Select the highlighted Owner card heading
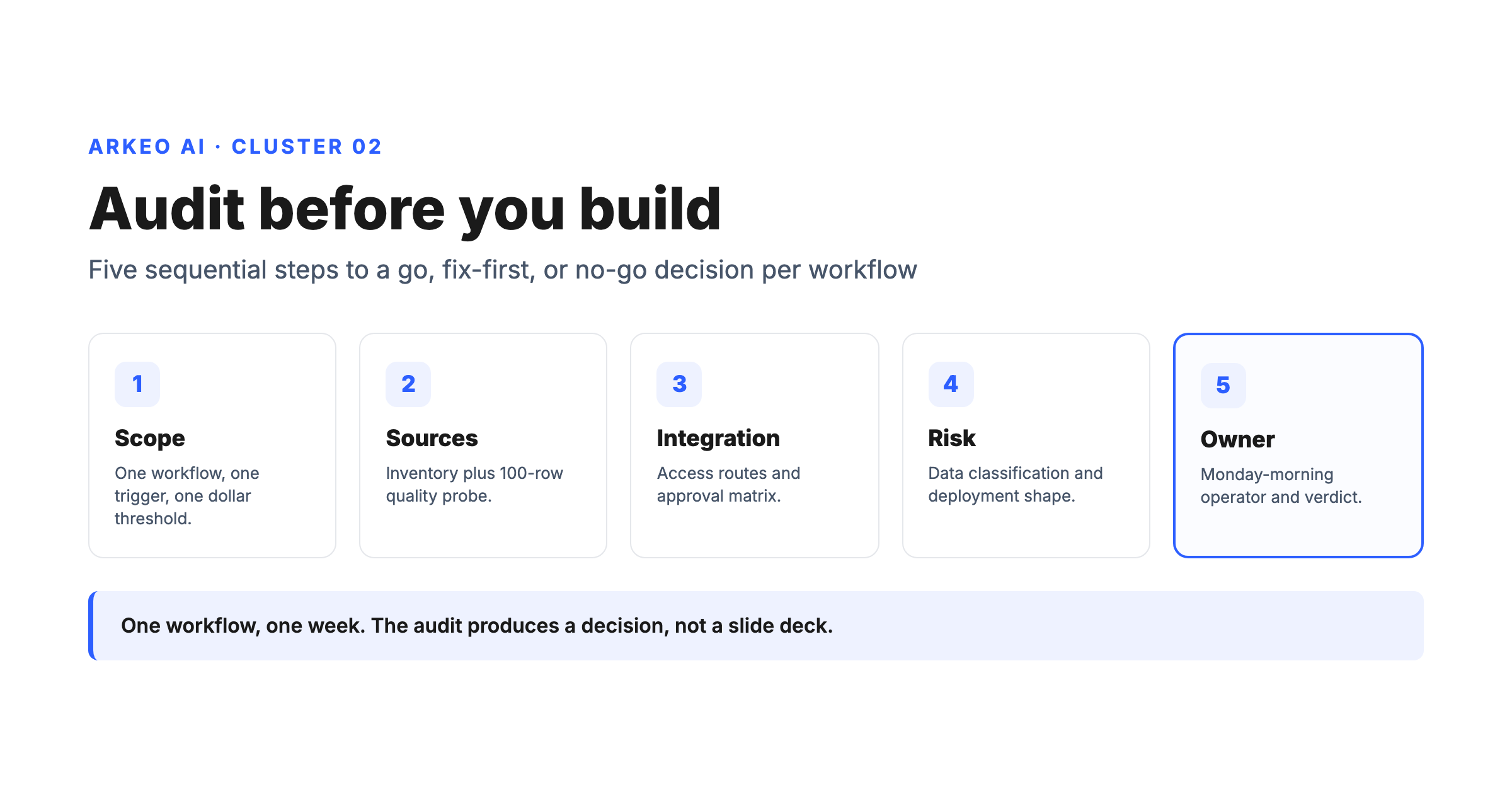The width and height of the screenshot is (1512, 794). (1238, 439)
